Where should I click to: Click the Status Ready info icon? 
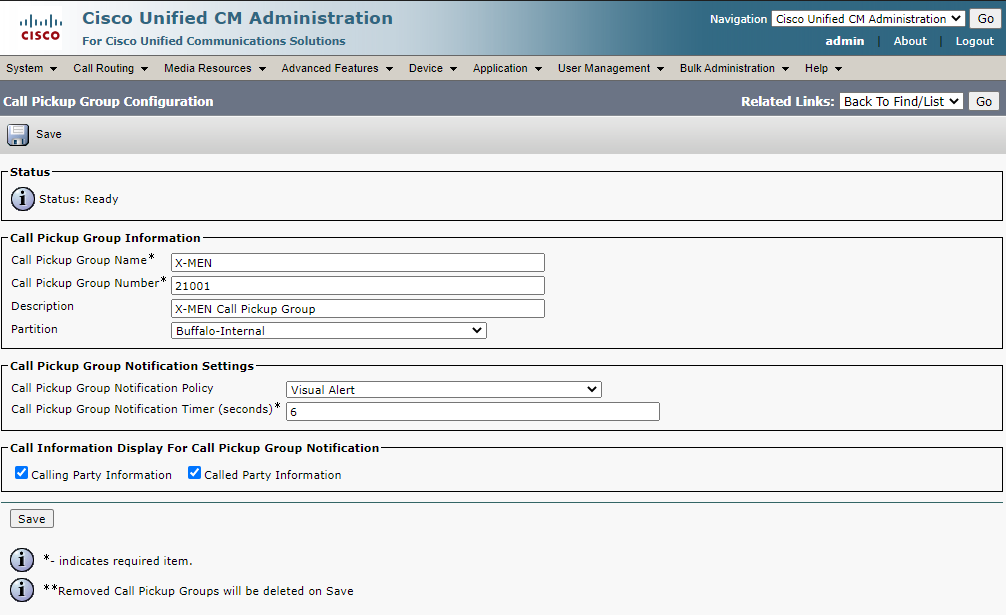pyautogui.click(x=23, y=199)
